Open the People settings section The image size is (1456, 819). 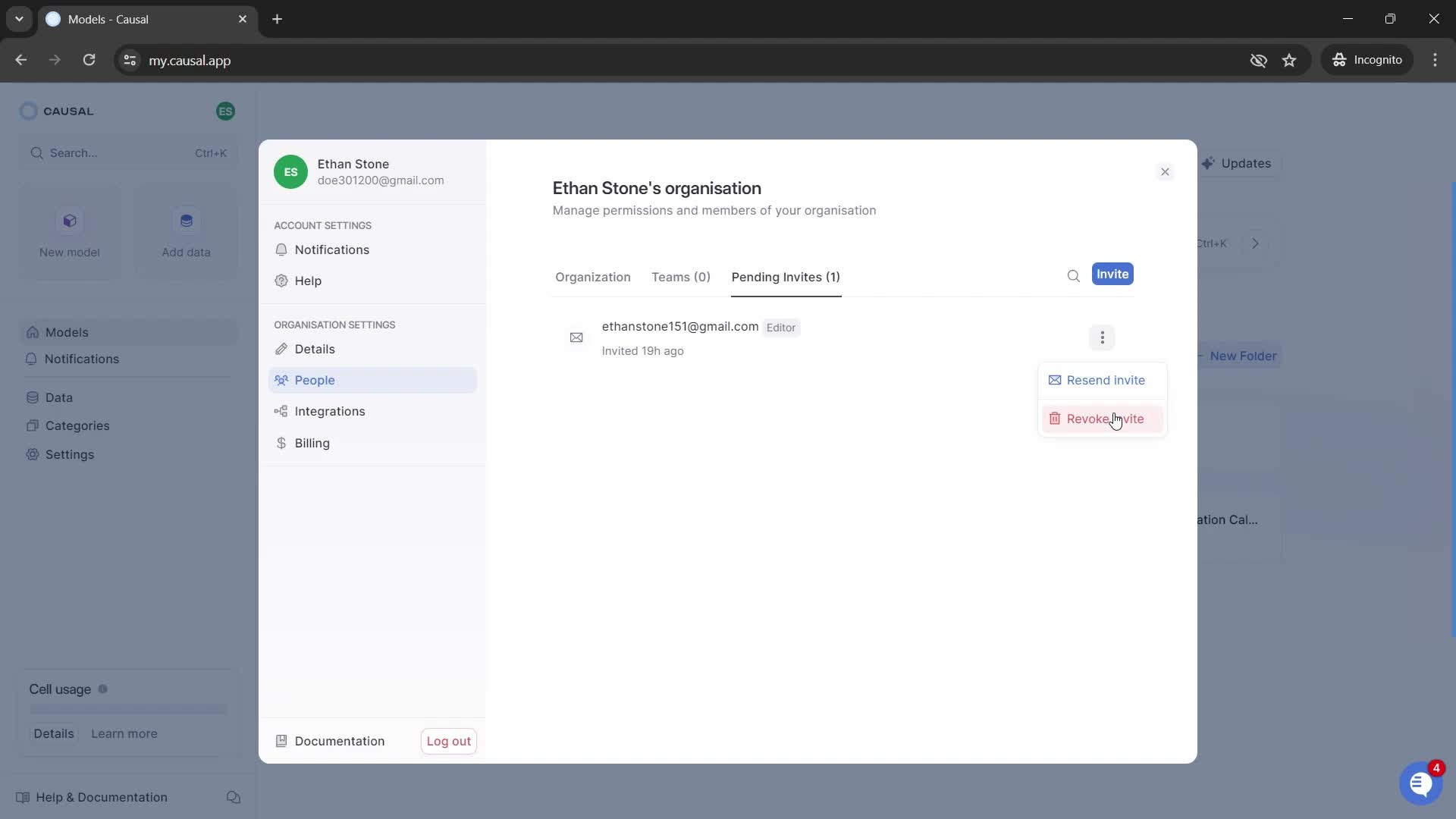[x=314, y=379]
